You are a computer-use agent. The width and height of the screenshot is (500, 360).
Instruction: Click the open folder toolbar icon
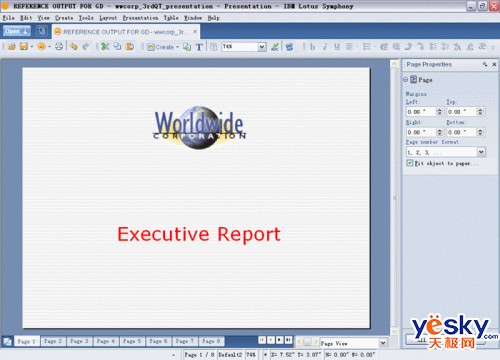[12, 47]
